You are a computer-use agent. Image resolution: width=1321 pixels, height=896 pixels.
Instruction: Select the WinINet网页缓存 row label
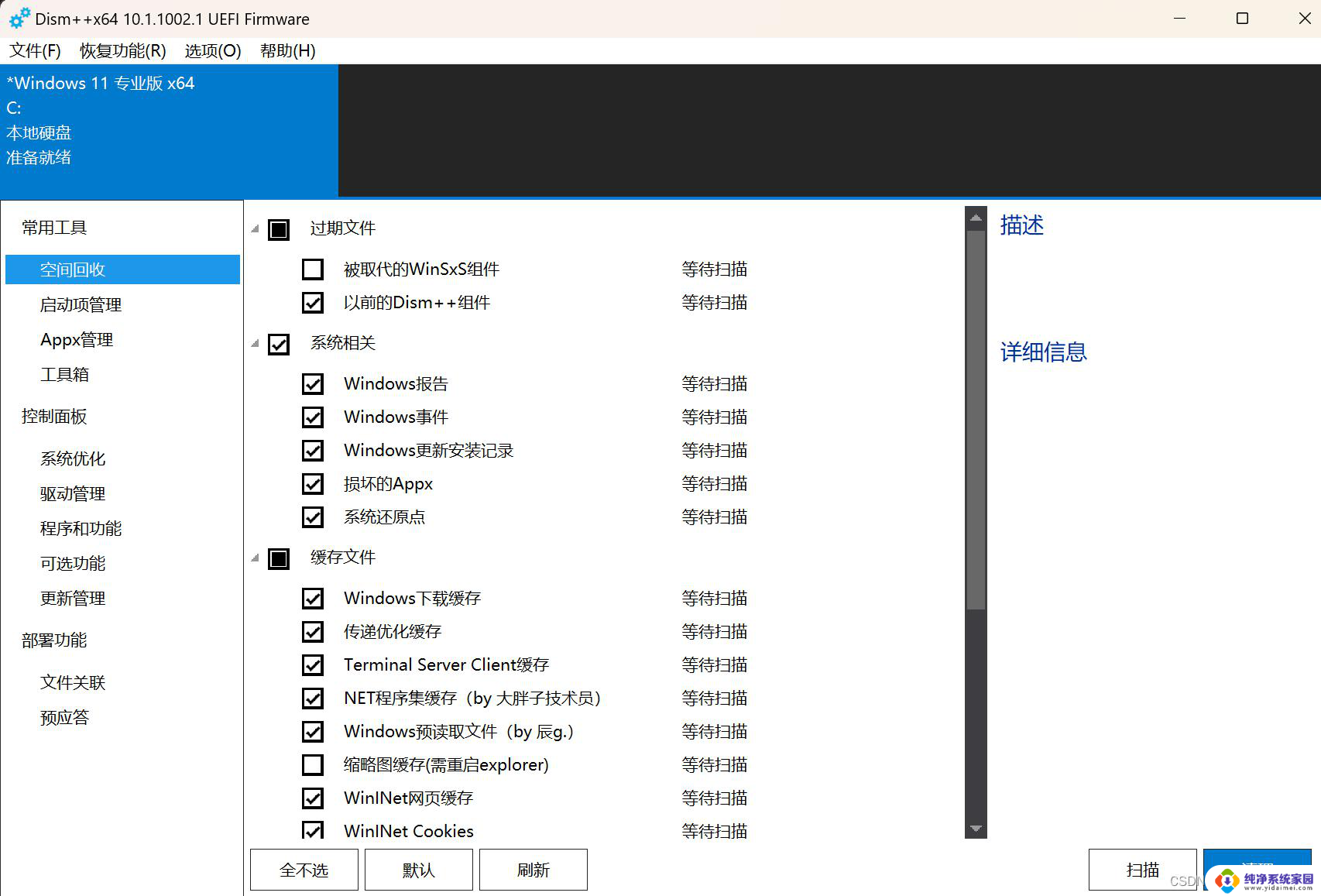409,798
